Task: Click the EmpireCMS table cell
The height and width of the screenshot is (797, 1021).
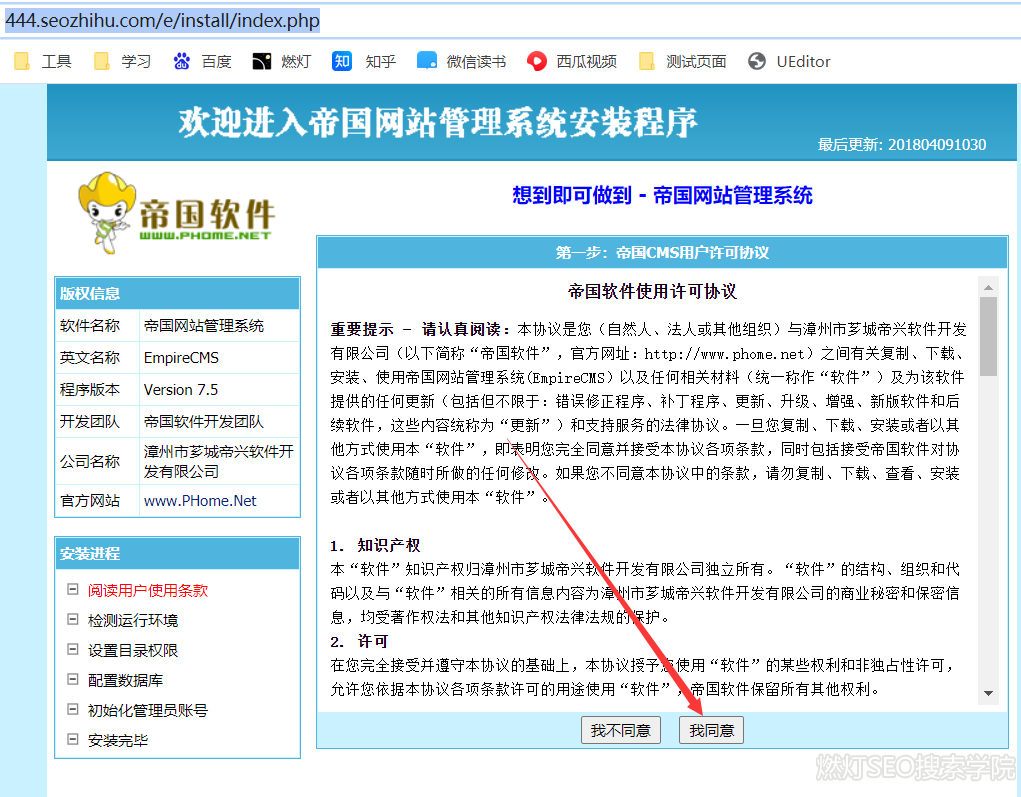Action: (219, 357)
